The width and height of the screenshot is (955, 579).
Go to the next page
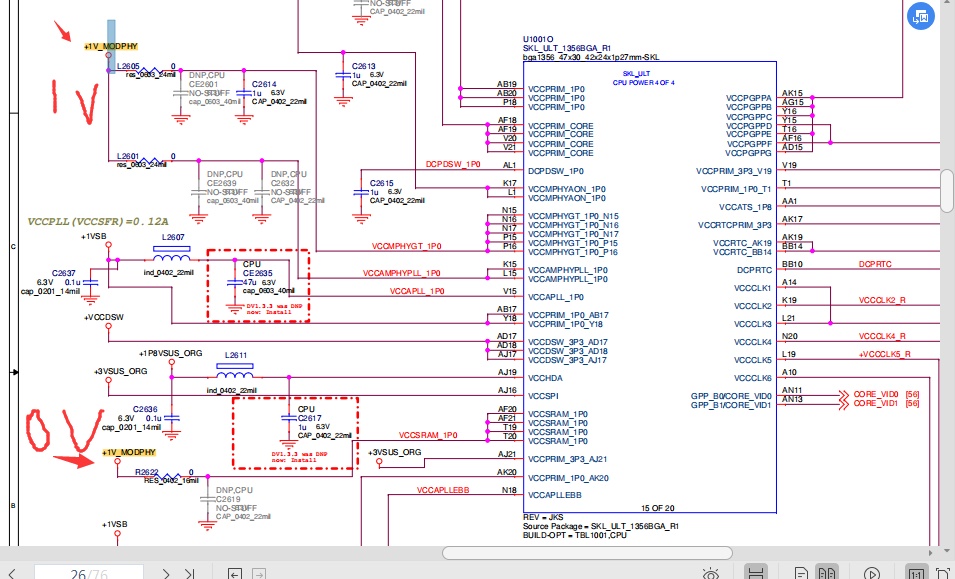pos(166,574)
